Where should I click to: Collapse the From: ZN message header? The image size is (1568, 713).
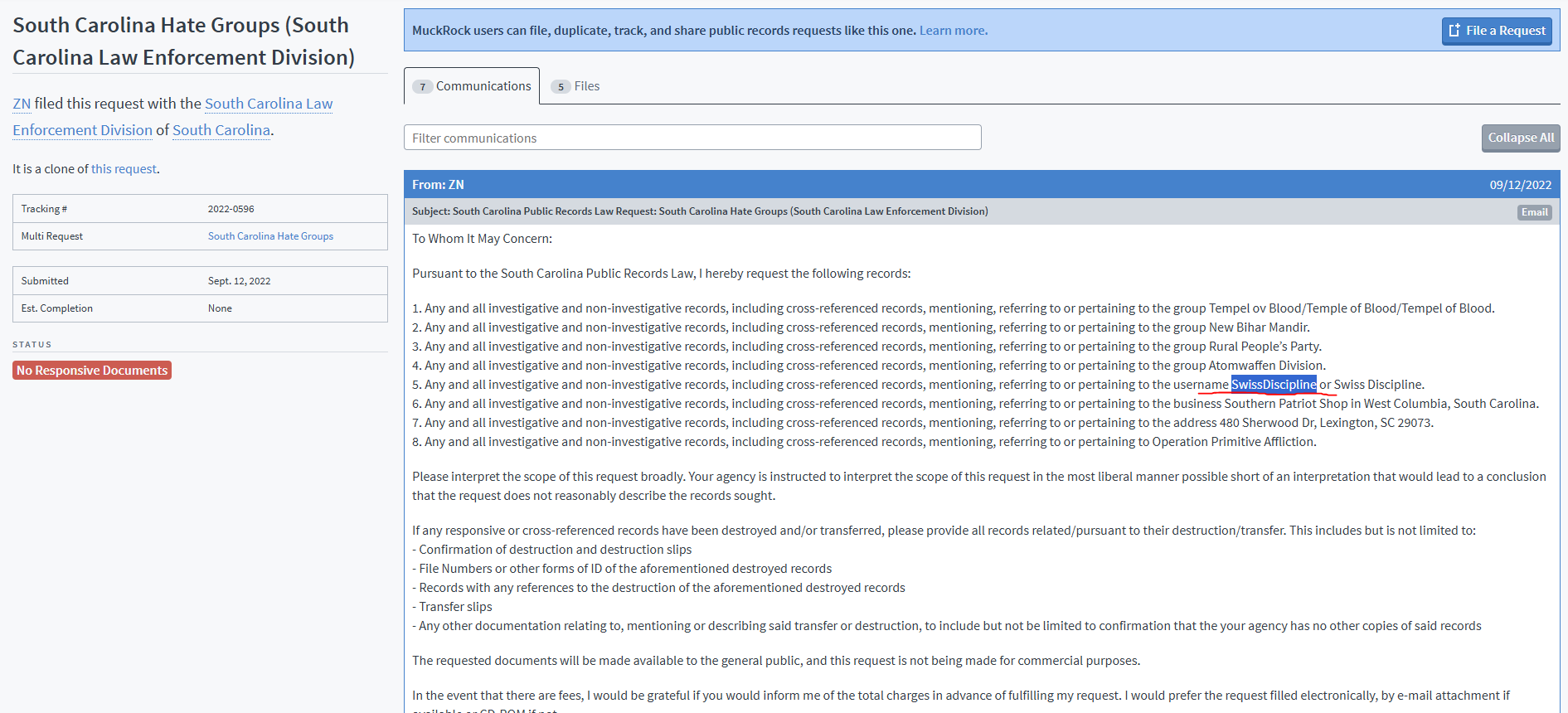coord(912,184)
